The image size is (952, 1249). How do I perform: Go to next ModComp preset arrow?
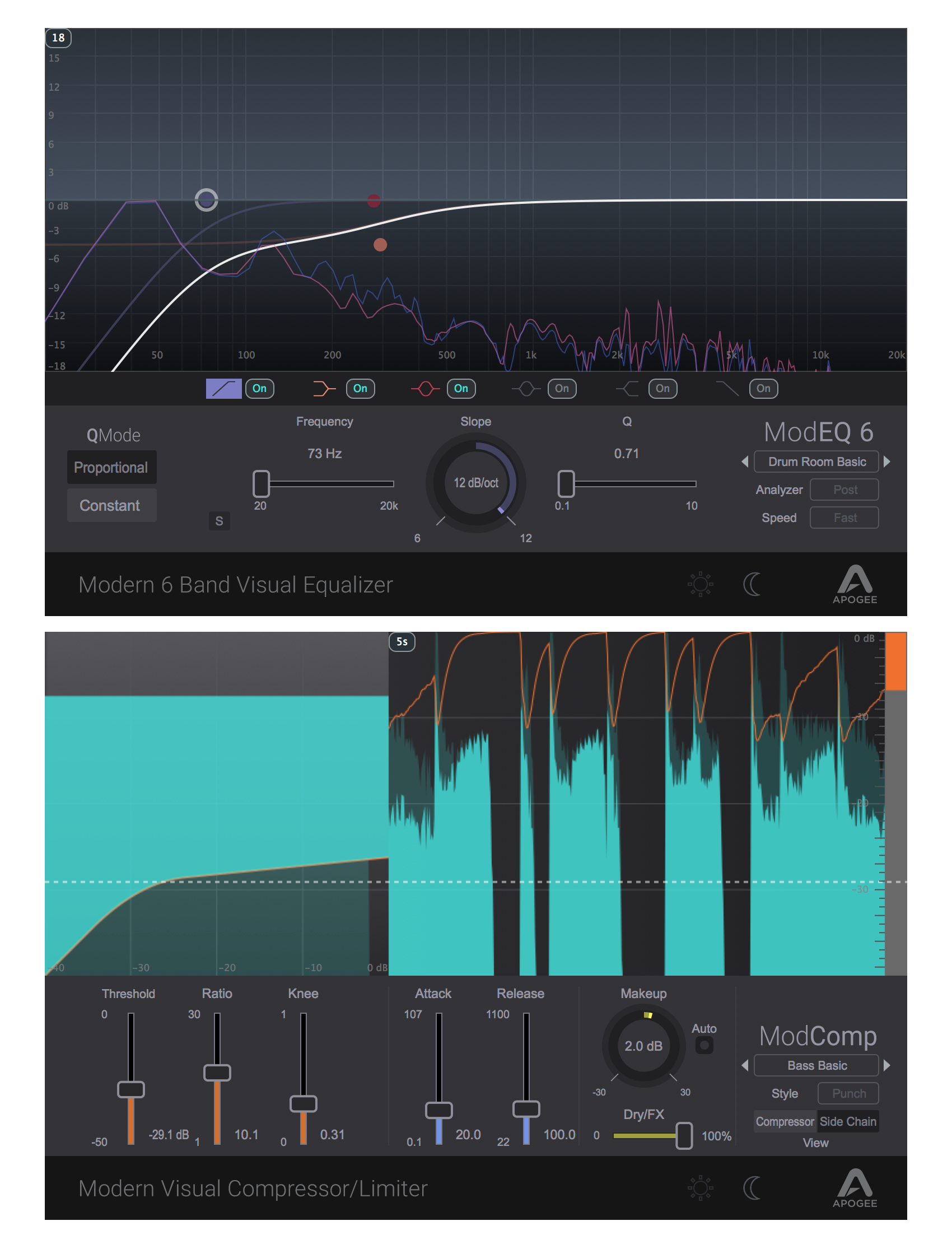[887, 1065]
